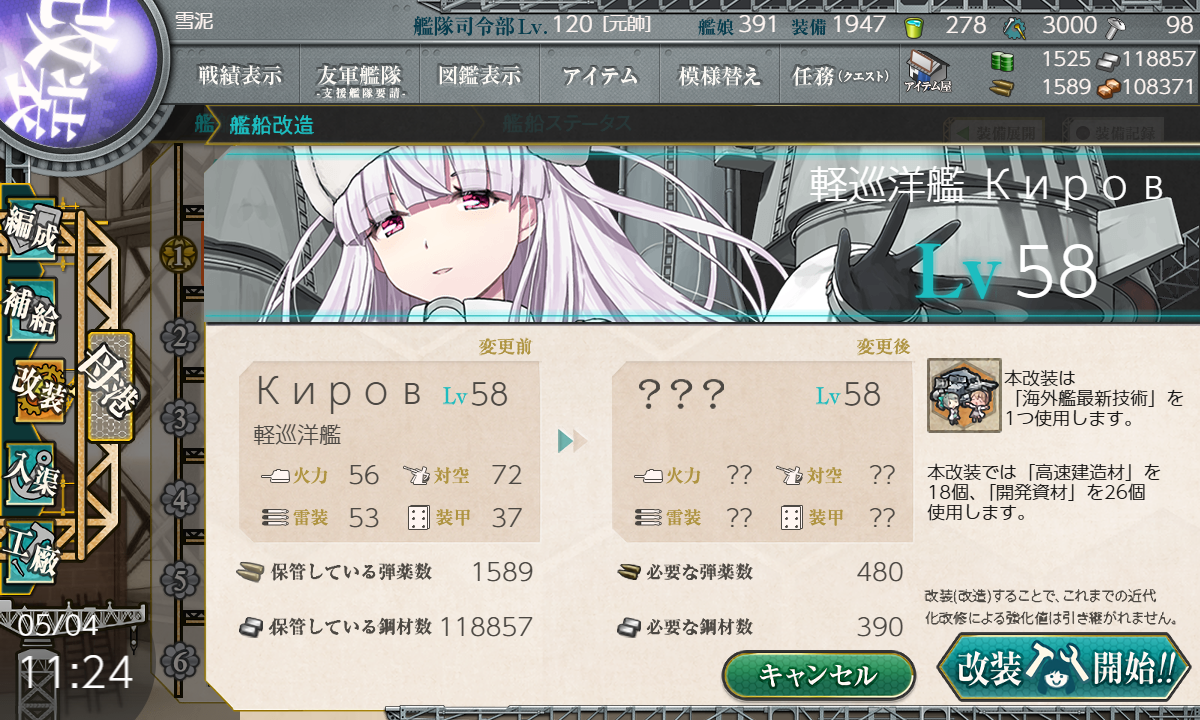The image size is (1200, 720).
Task: Open the 図鑑表示 encyclopedia menu
Action: [x=480, y=75]
